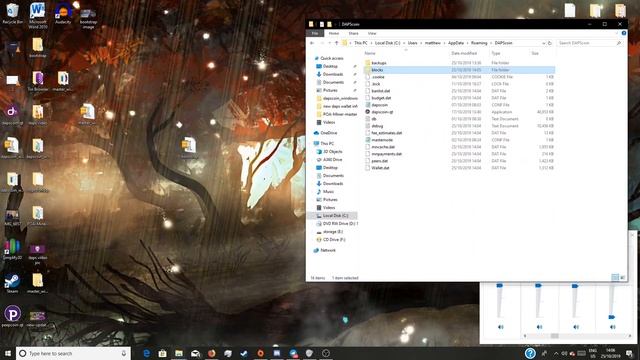Open Explorer help question mark icon
The height and width of the screenshot is (360, 640).
(624, 33)
